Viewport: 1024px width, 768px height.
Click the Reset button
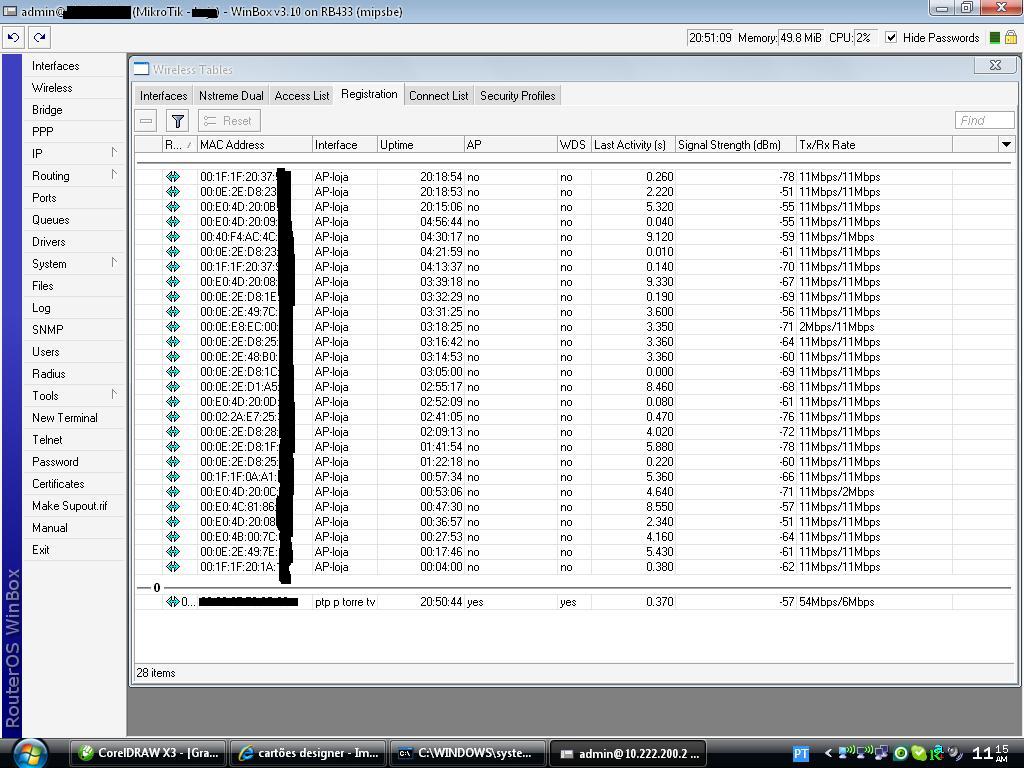229,121
